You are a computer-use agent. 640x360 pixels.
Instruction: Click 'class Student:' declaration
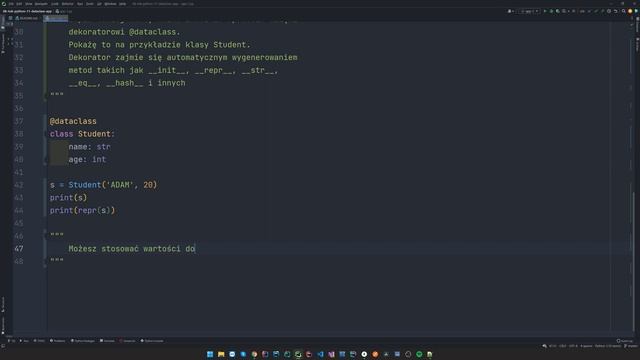82,134
